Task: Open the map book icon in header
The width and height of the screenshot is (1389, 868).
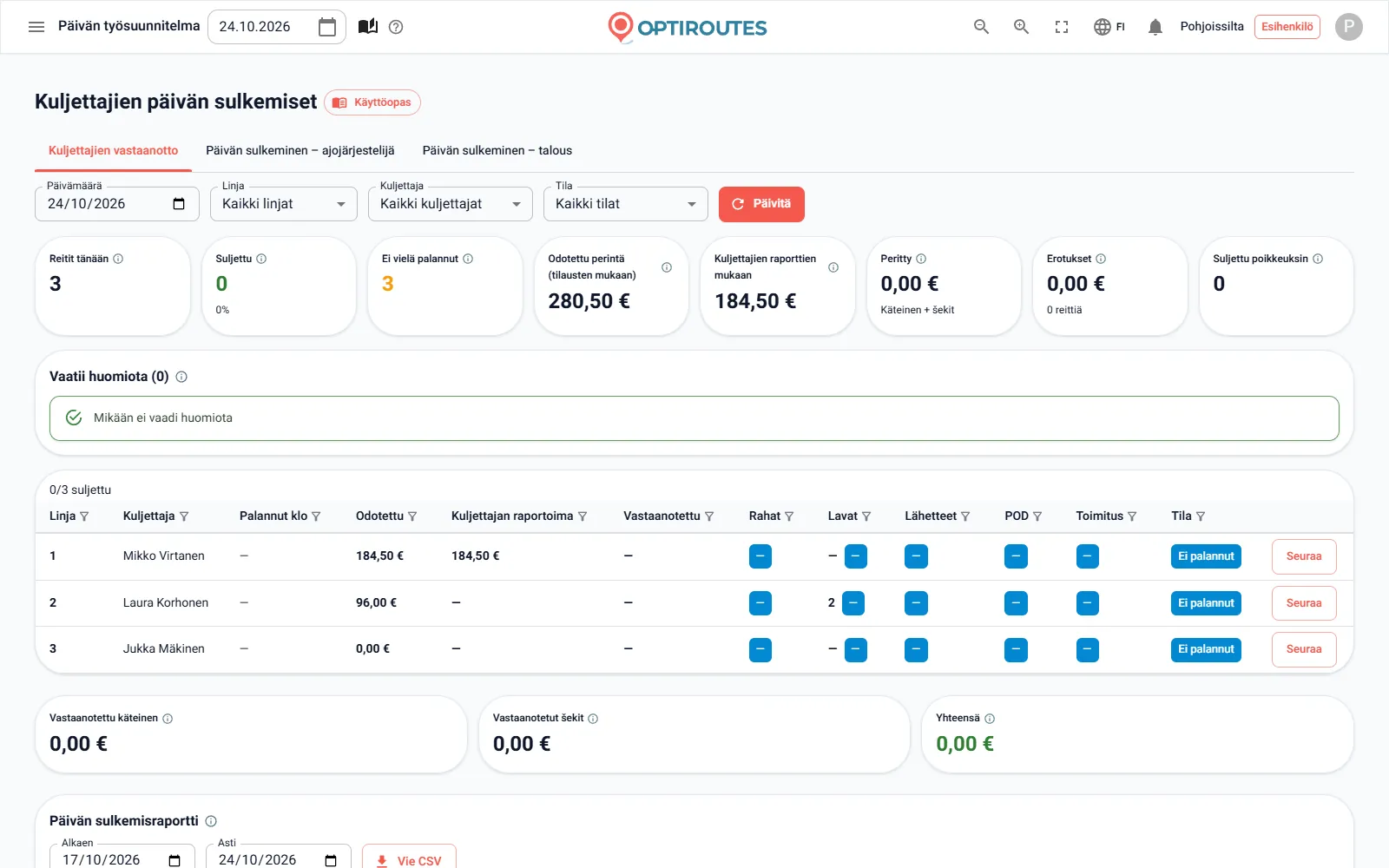Action: coord(368,27)
